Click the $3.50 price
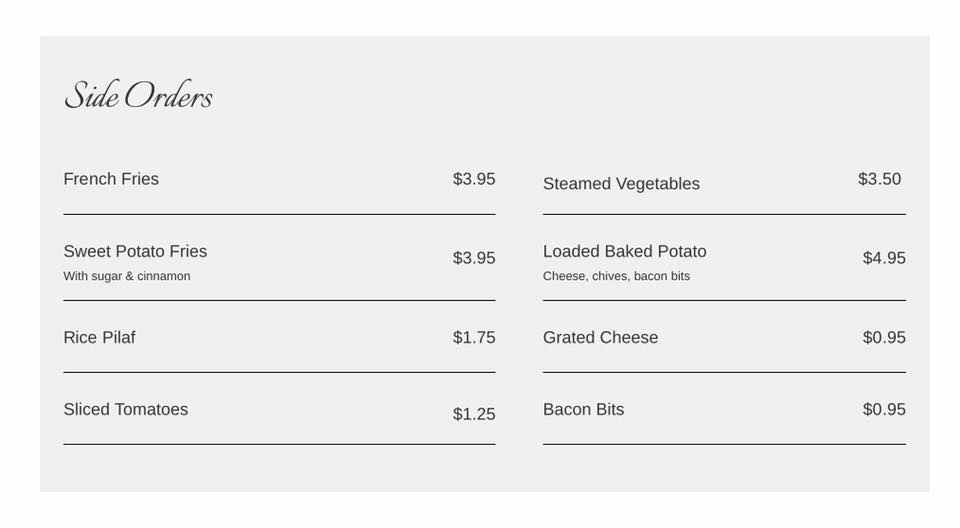960x528 pixels. (x=879, y=179)
